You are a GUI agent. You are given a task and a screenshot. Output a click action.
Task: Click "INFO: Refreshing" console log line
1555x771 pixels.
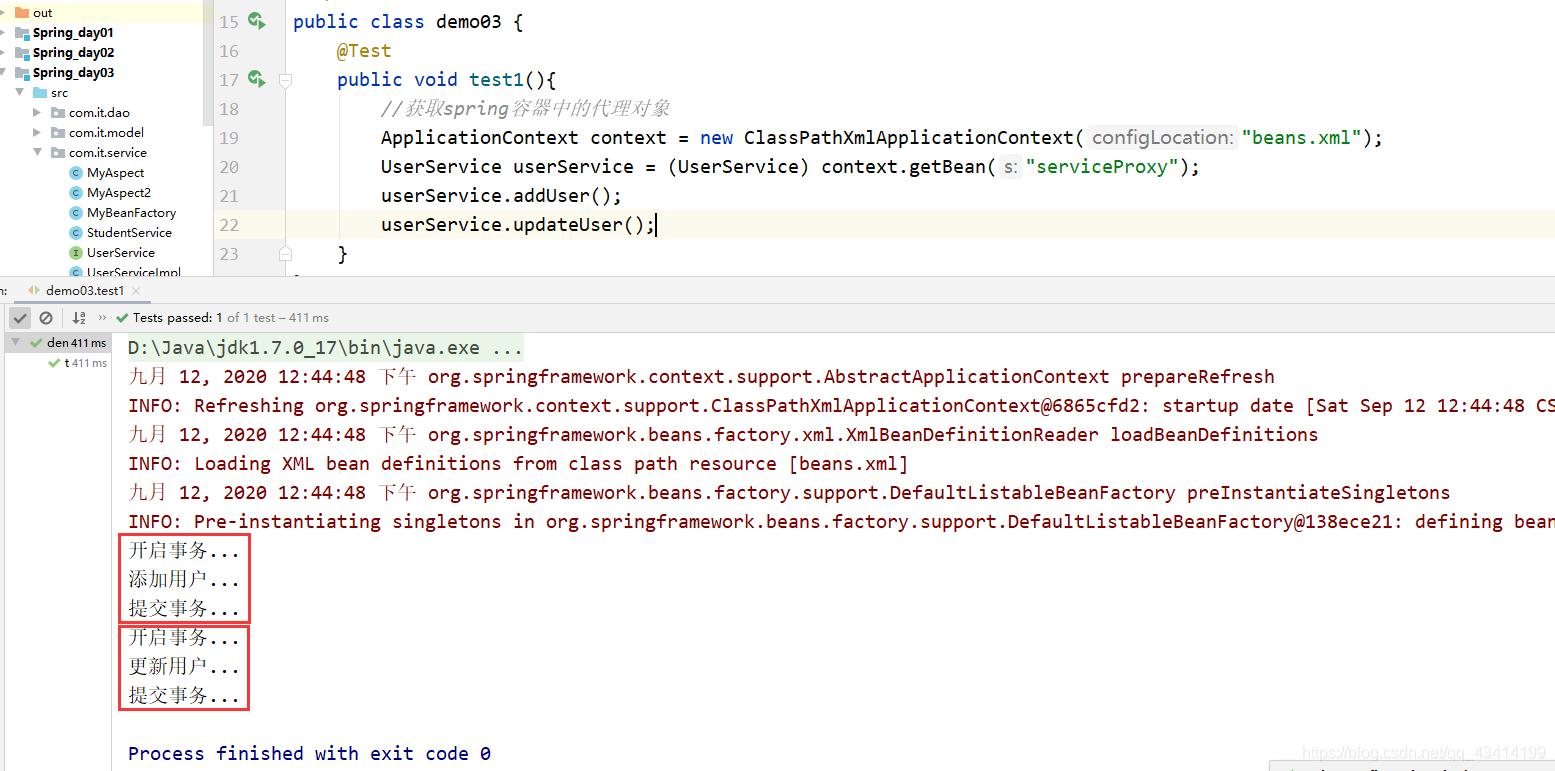(841, 406)
